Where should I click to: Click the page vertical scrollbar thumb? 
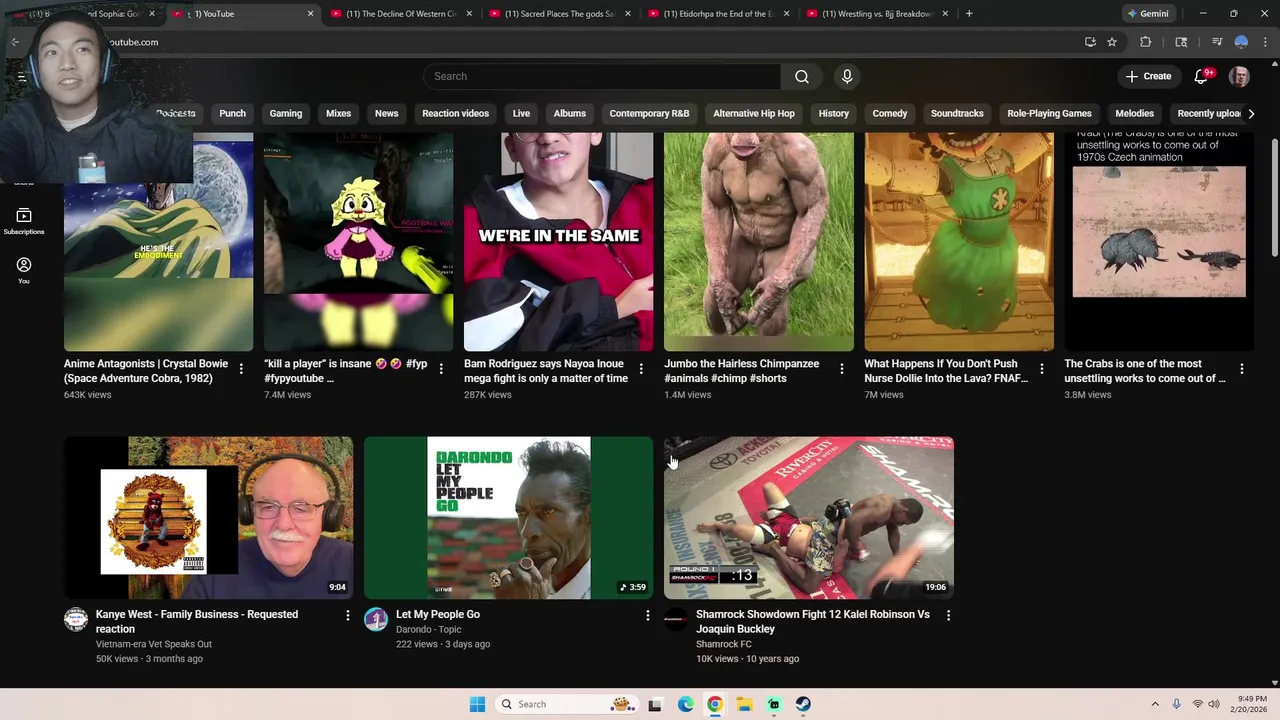click(x=1274, y=197)
